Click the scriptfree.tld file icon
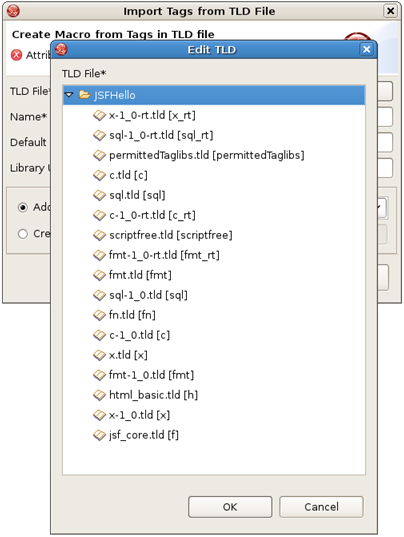The image size is (404, 537). pyautogui.click(x=99, y=235)
